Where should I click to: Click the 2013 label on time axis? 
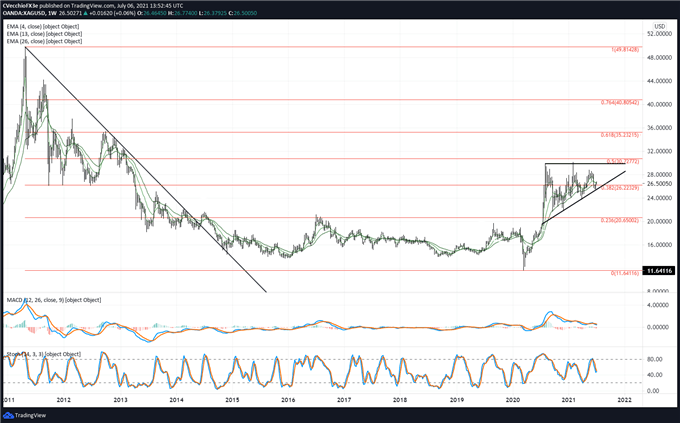pos(120,400)
